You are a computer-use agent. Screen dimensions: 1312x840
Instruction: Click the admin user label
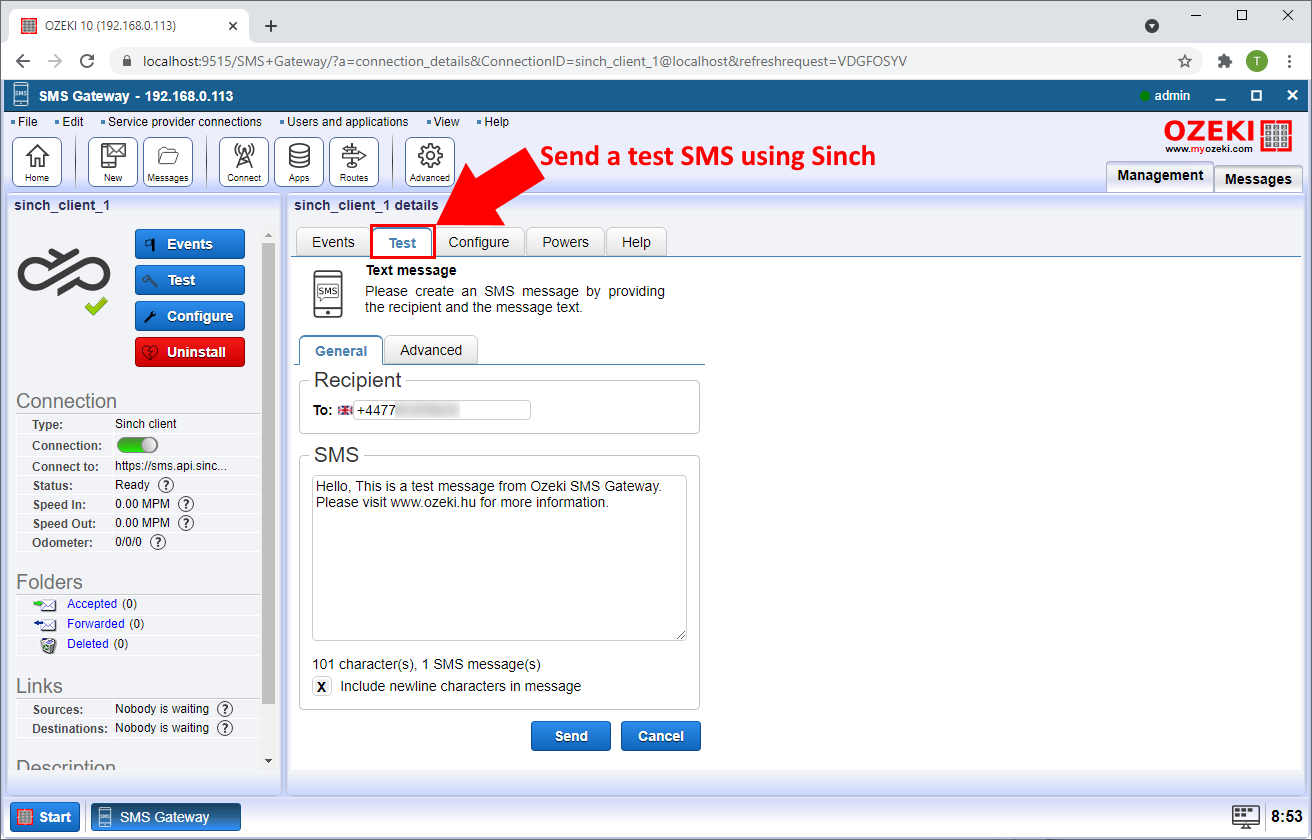(1172, 96)
